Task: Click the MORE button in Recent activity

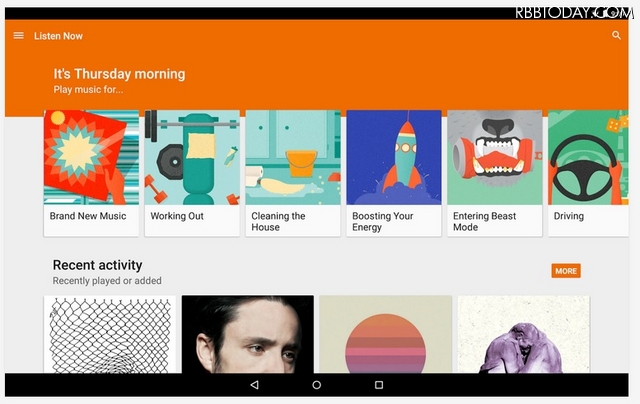Action: 566,271
